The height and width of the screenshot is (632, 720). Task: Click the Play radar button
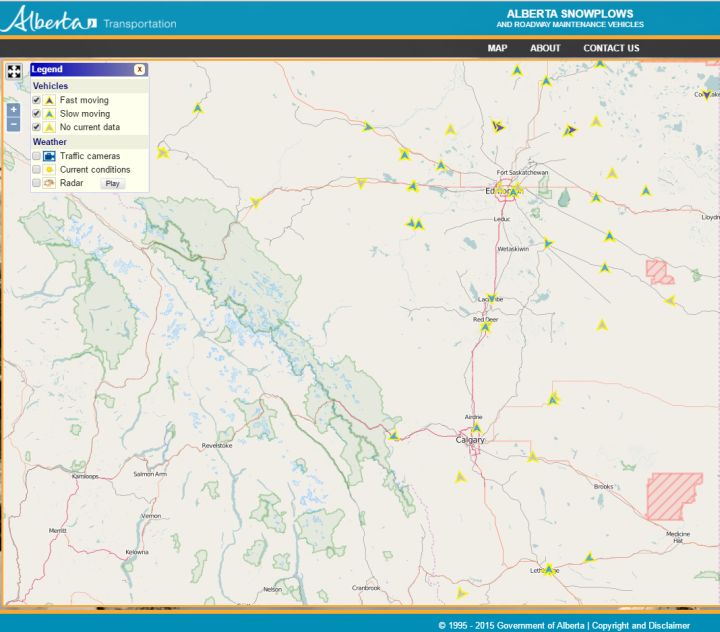tap(112, 183)
